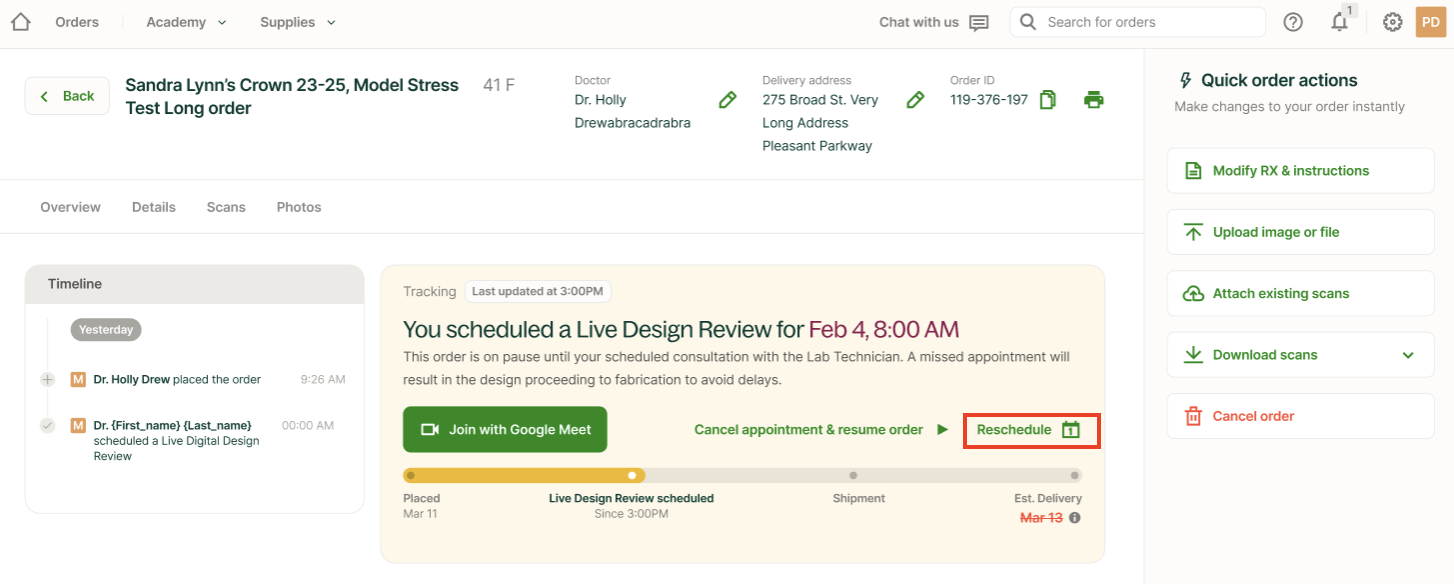Open the Photos tab

click(298, 207)
